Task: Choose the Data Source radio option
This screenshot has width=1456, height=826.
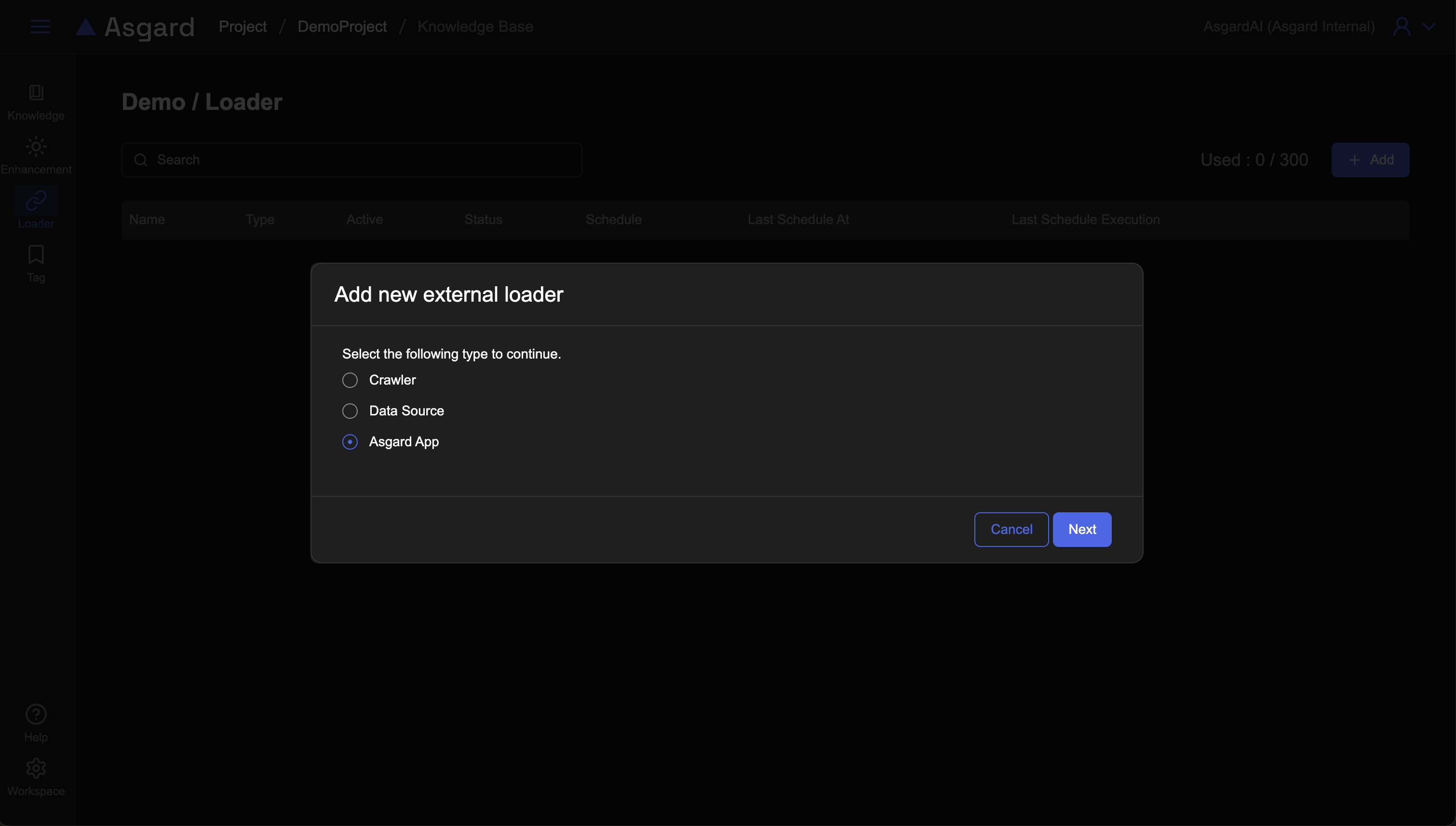Action: (350, 411)
